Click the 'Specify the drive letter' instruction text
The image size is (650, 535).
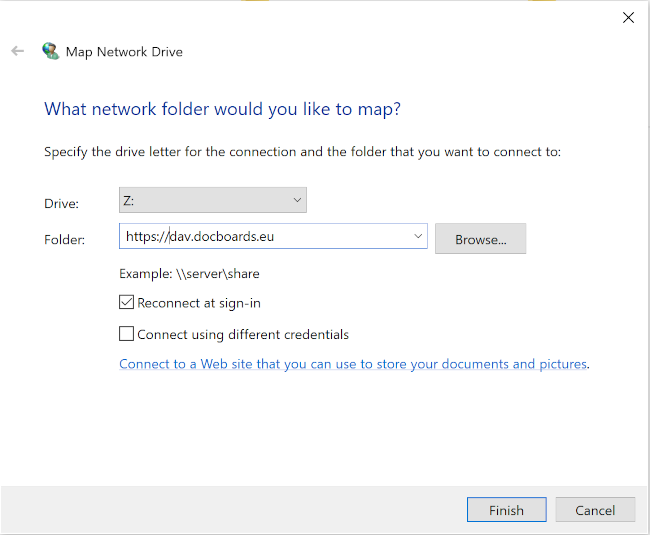click(x=302, y=152)
